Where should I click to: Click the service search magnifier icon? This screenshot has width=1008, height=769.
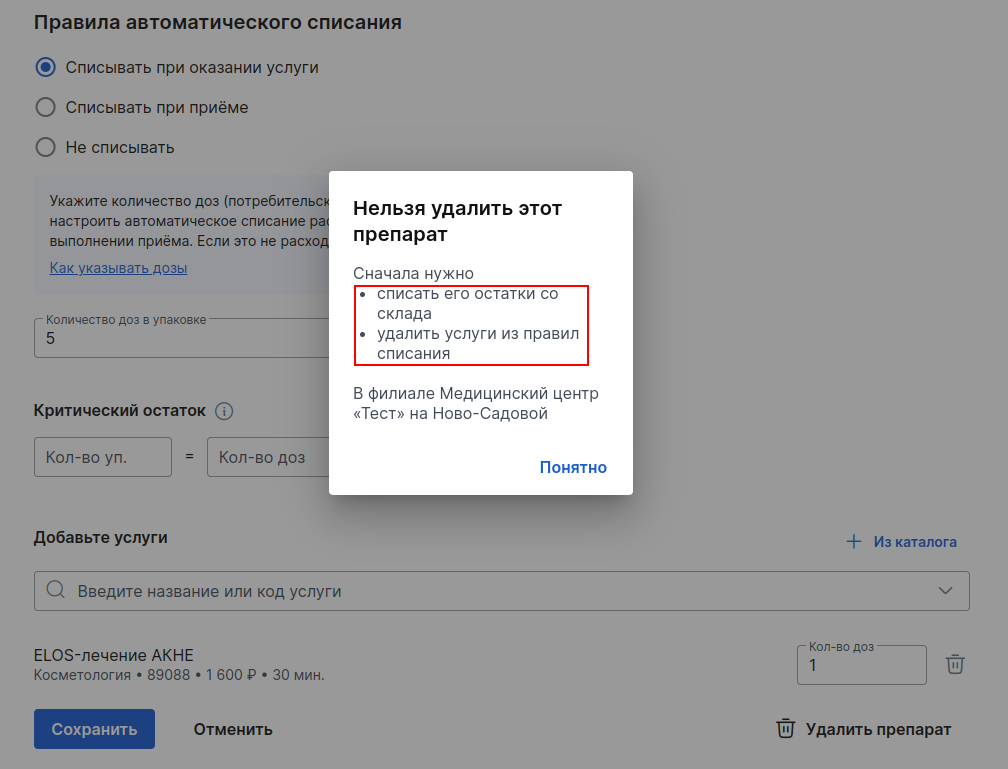point(56,590)
